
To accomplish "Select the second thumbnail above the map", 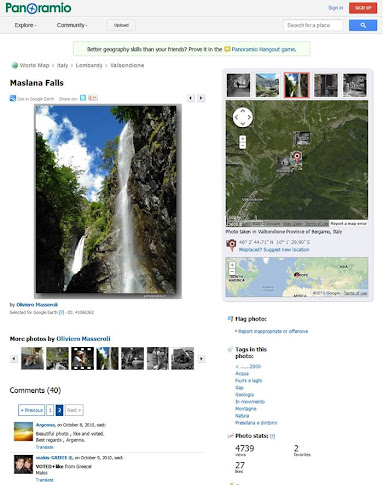I will pos(267,85).
